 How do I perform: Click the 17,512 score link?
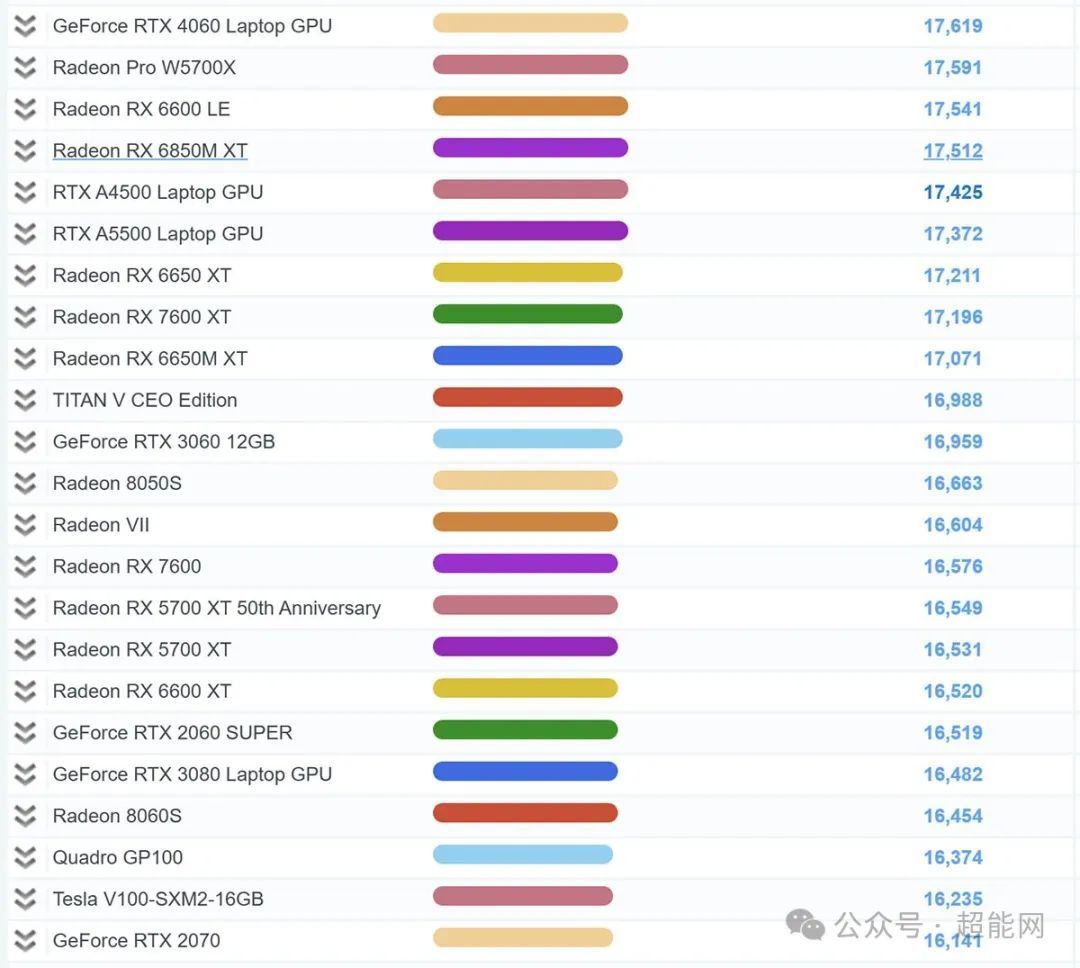pos(953,151)
